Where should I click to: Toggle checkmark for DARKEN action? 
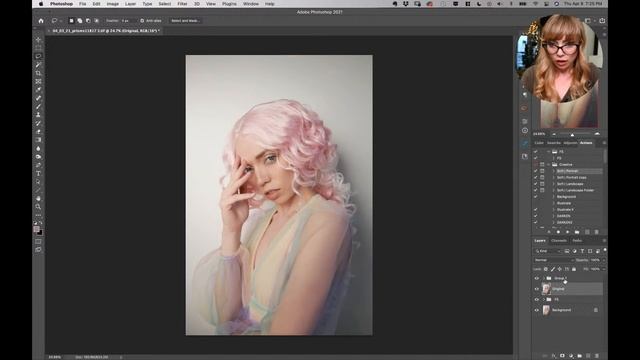[x=536, y=216]
